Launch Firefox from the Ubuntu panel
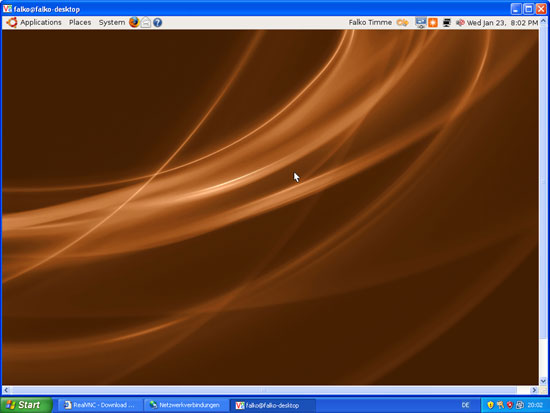Image resolution: width=550 pixels, height=413 pixels. 134,22
